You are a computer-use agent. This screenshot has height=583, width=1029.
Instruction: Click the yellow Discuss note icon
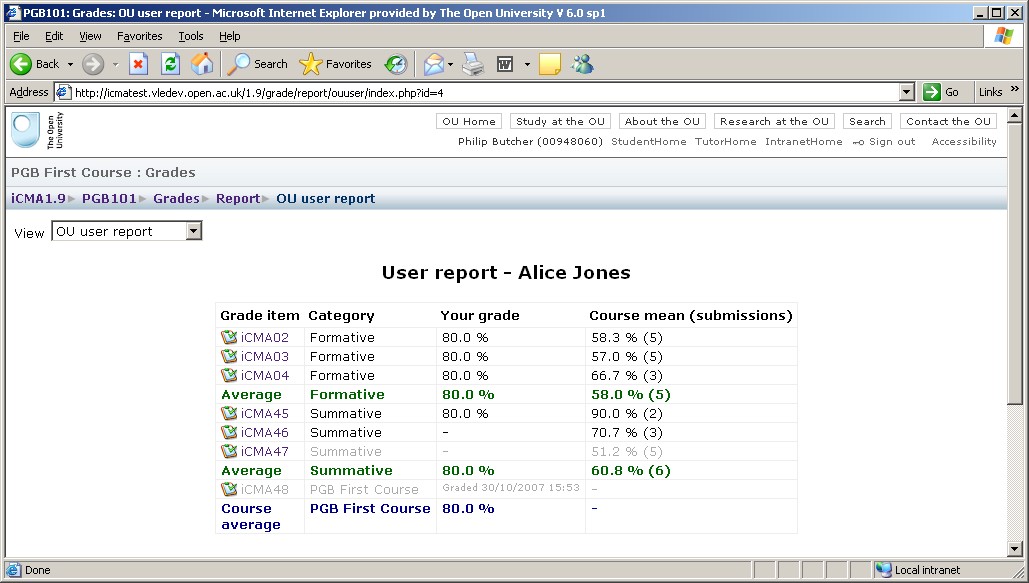point(550,64)
